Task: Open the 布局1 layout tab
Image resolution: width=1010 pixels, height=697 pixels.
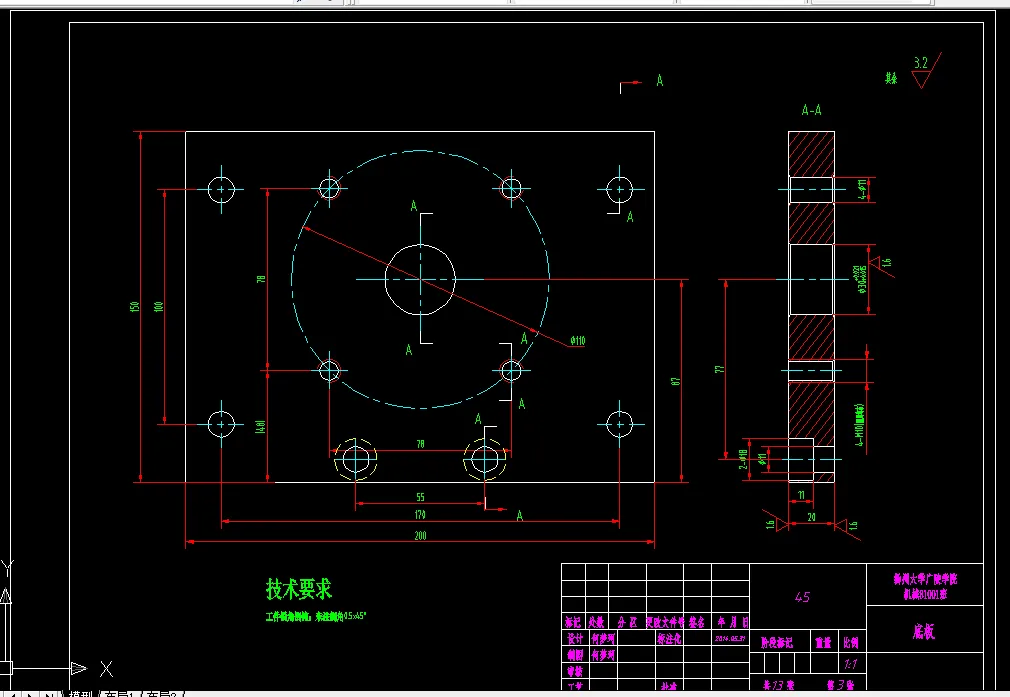Action: point(120,694)
